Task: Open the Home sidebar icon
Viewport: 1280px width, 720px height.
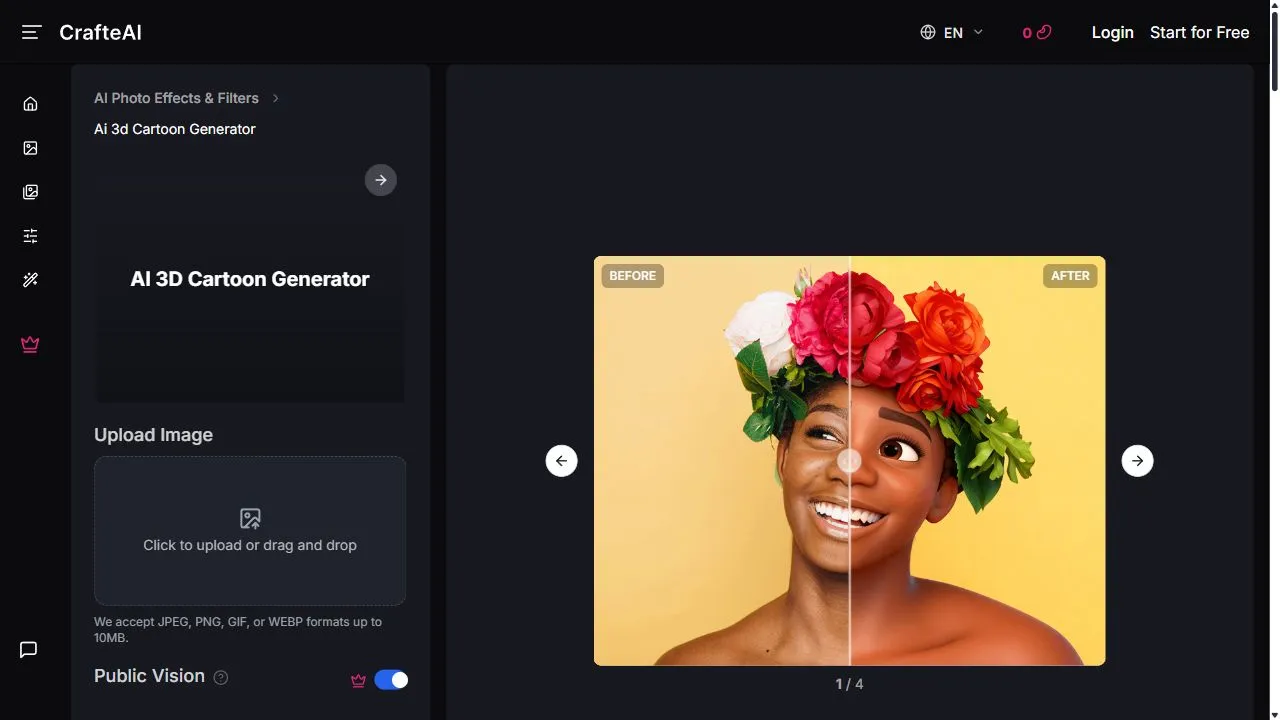Action: [x=30, y=104]
